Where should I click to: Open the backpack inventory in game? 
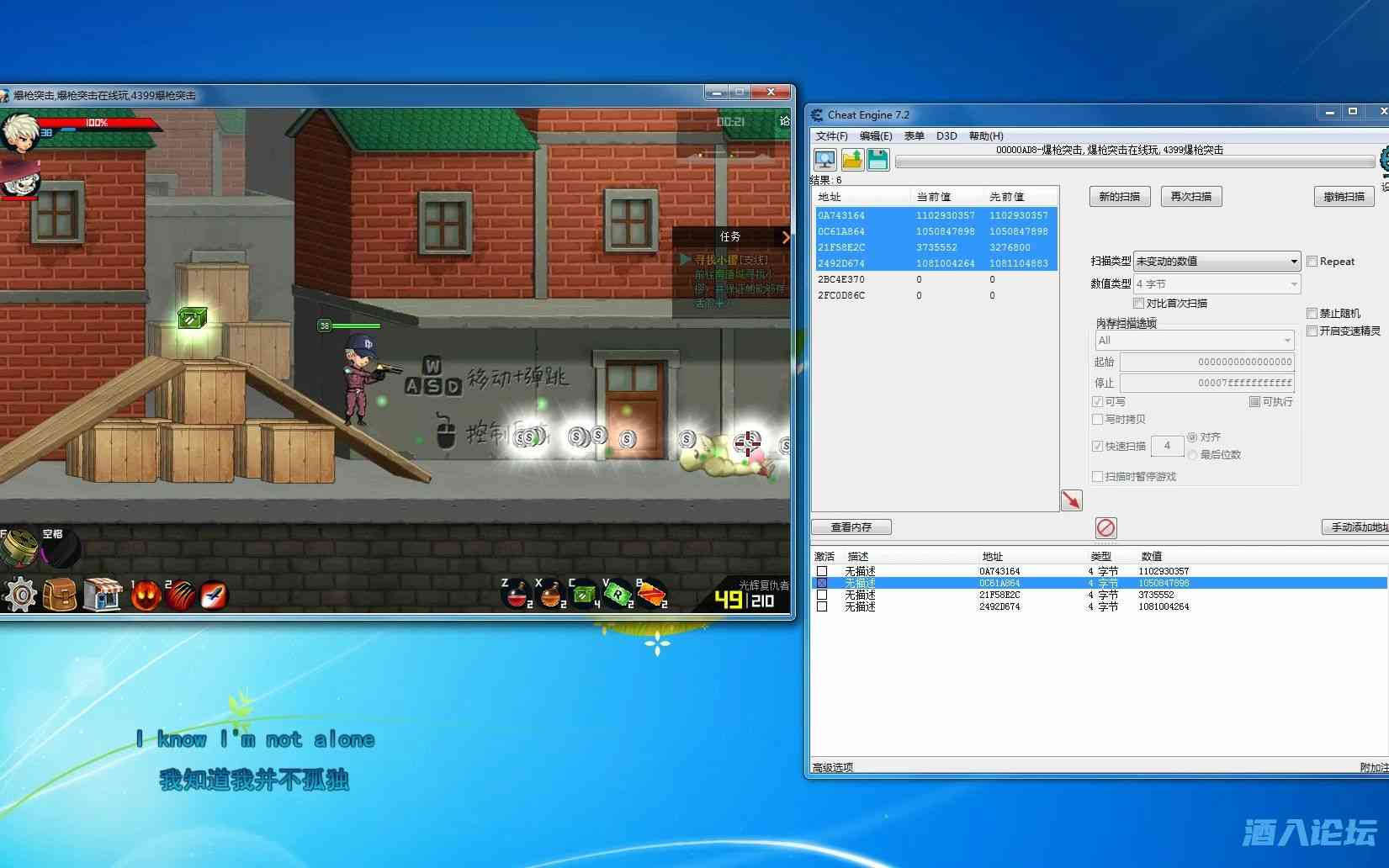[61, 595]
